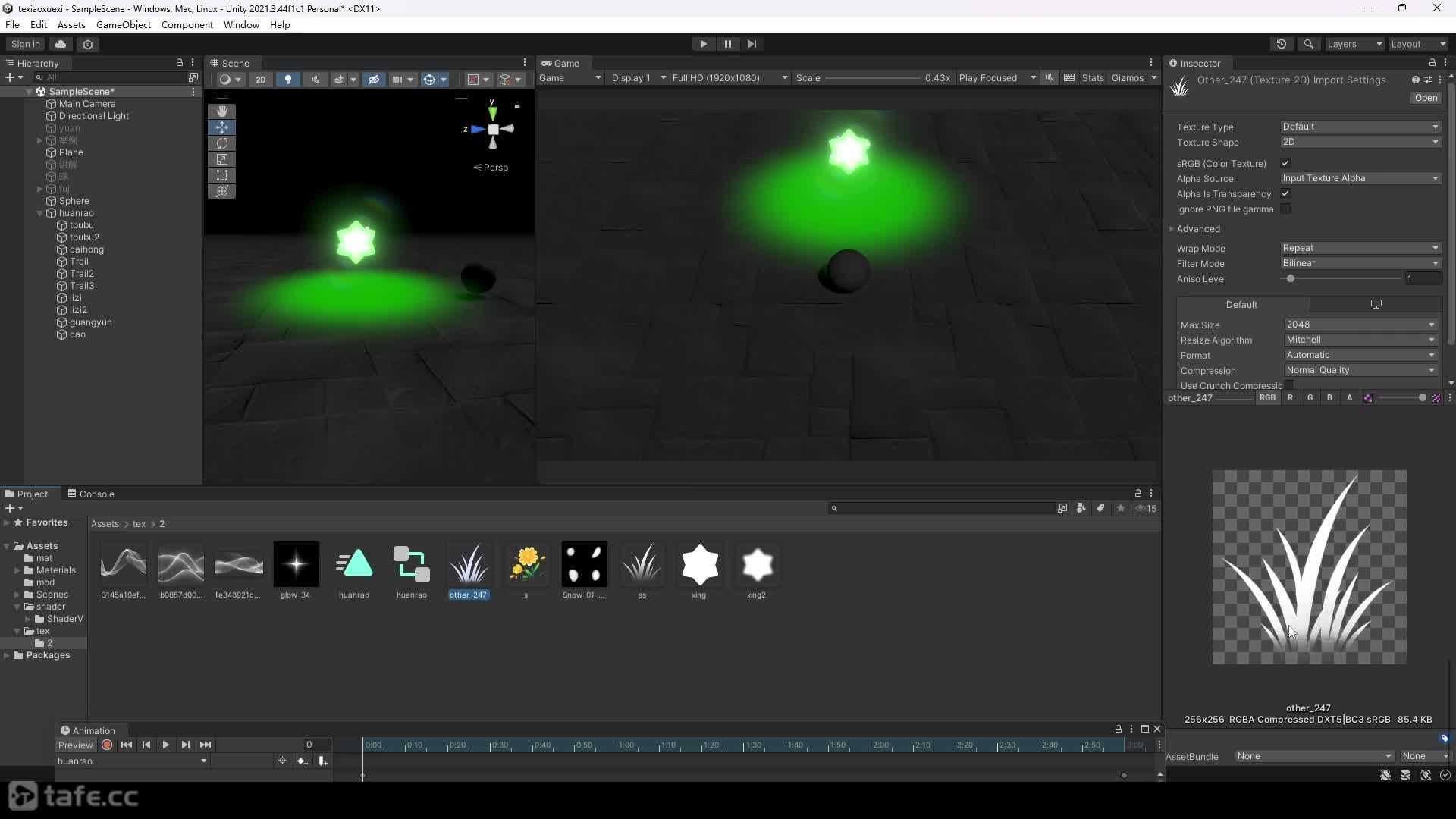The width and height of the screenshot is (1456, 819).
Task: Select the Transform tool in Scene view
Action: click(221, 191)
